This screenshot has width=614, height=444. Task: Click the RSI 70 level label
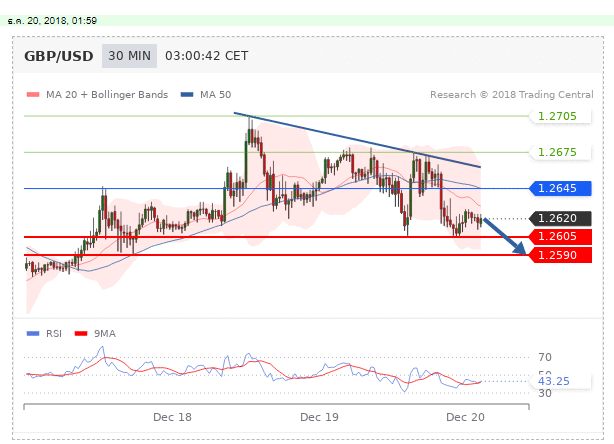point(545,357)
